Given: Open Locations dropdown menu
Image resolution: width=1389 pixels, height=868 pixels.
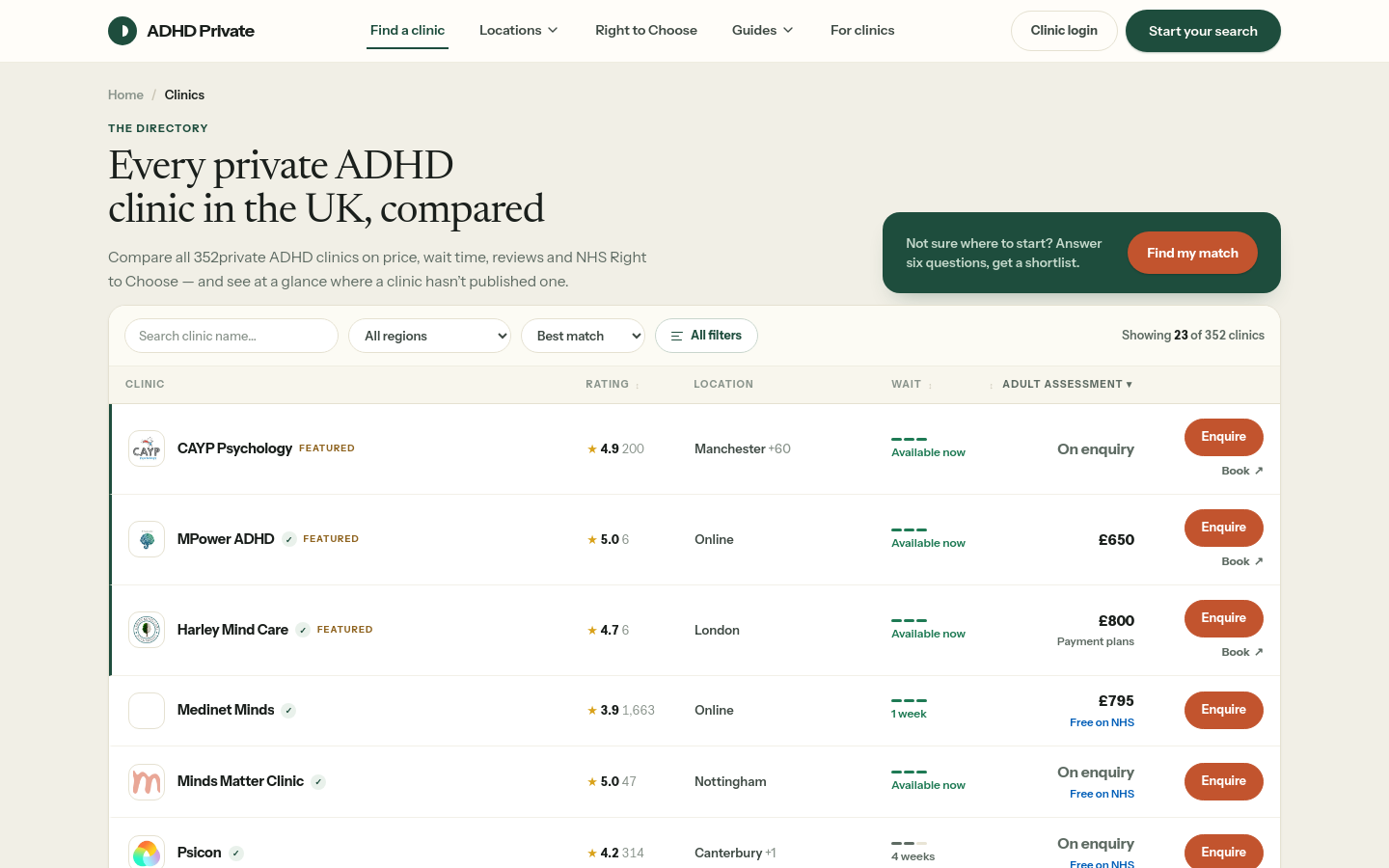Looking at the screenshot, I should click(x=519, y=31).
